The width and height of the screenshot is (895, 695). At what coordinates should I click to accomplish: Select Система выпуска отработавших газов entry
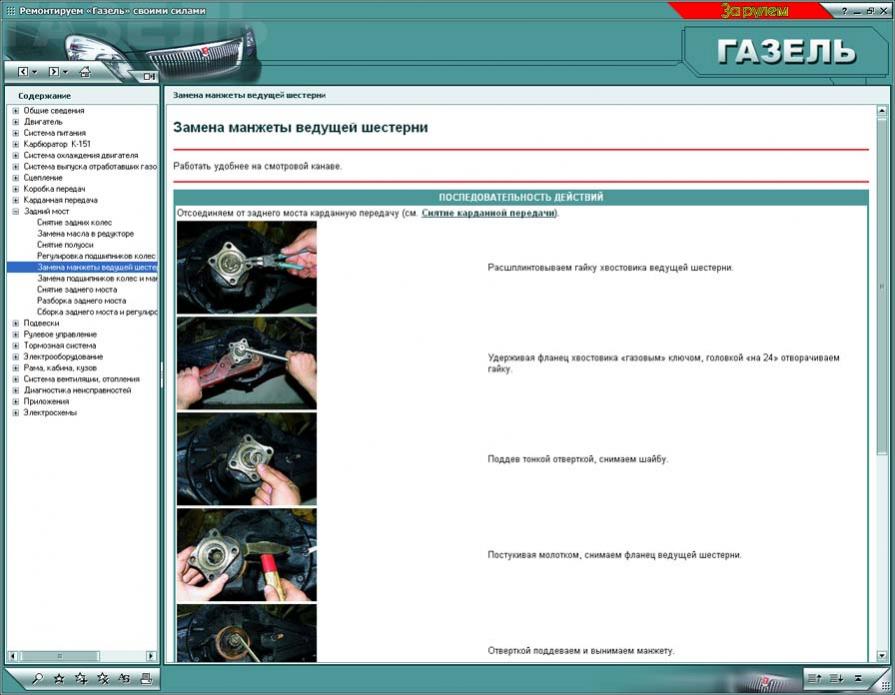pos(90,167)
